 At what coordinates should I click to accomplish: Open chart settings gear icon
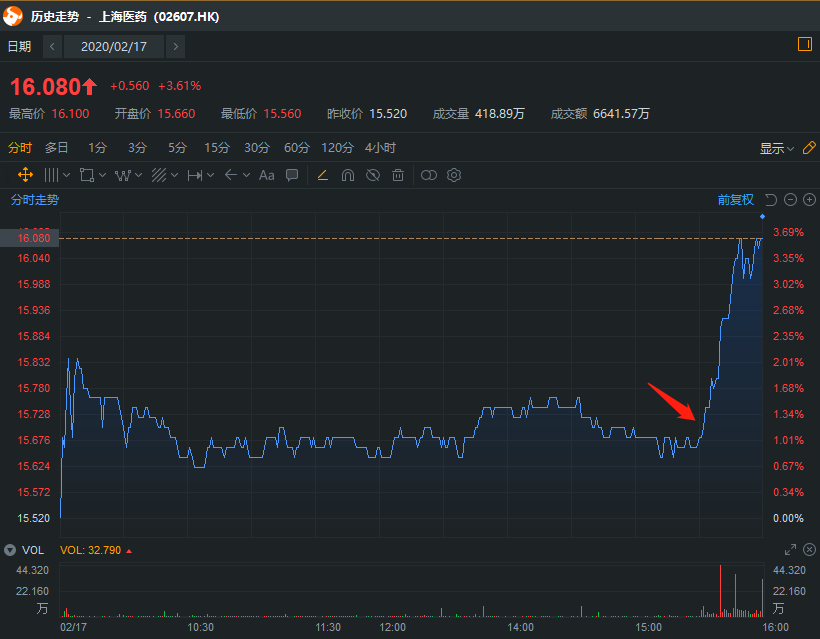coord(454,175)
